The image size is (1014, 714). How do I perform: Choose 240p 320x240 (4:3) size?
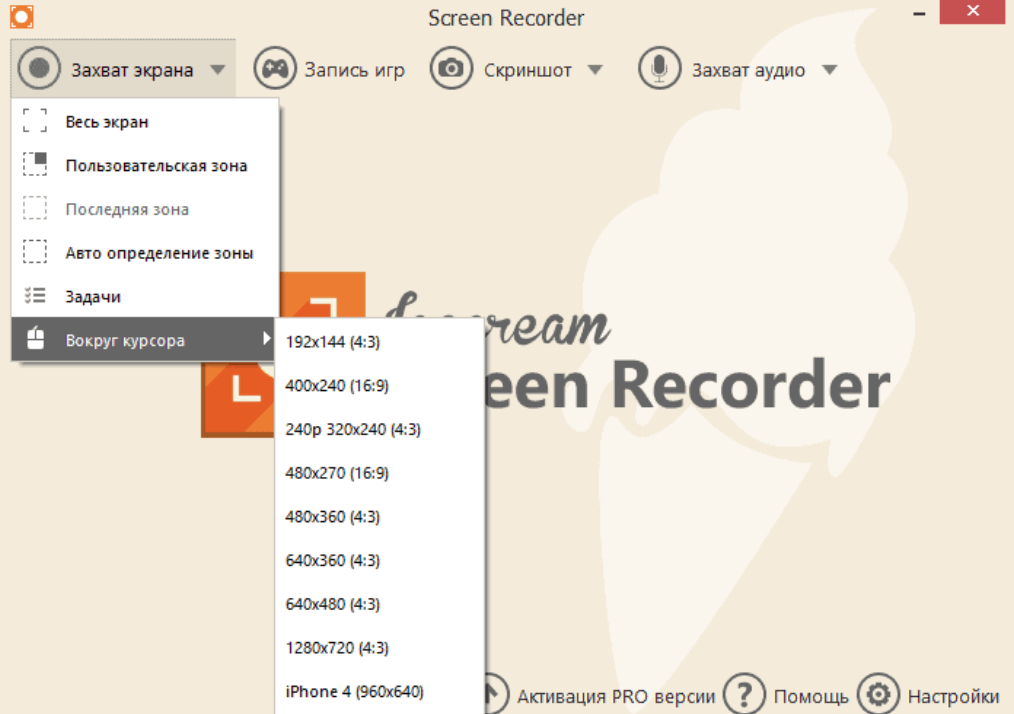[x=380, y=429]
